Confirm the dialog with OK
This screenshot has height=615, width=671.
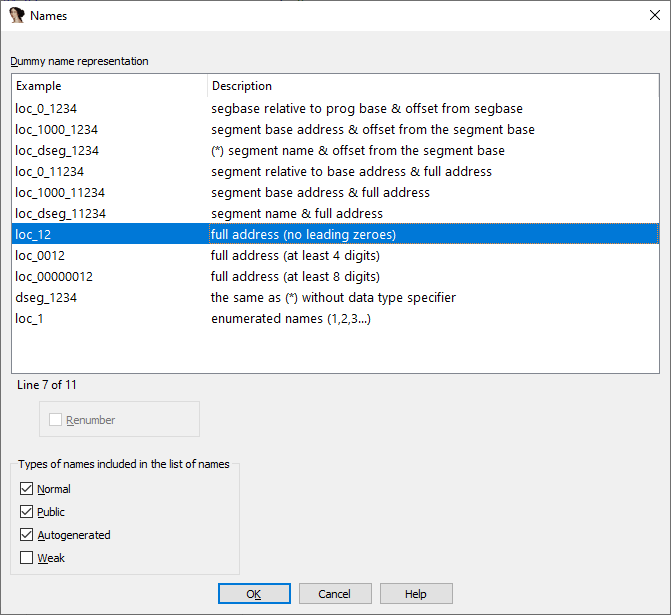[x=254, y=594]
